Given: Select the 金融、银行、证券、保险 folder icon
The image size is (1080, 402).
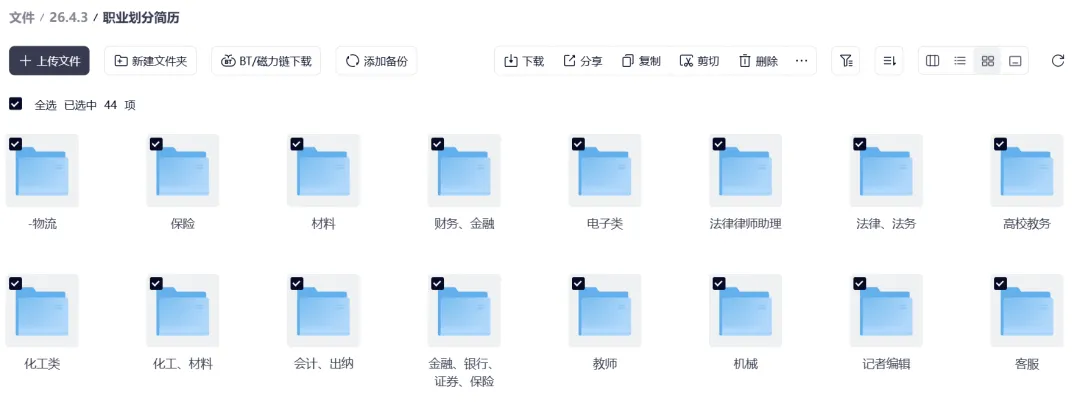Looking at the screenshot, I should pos(464,311).
